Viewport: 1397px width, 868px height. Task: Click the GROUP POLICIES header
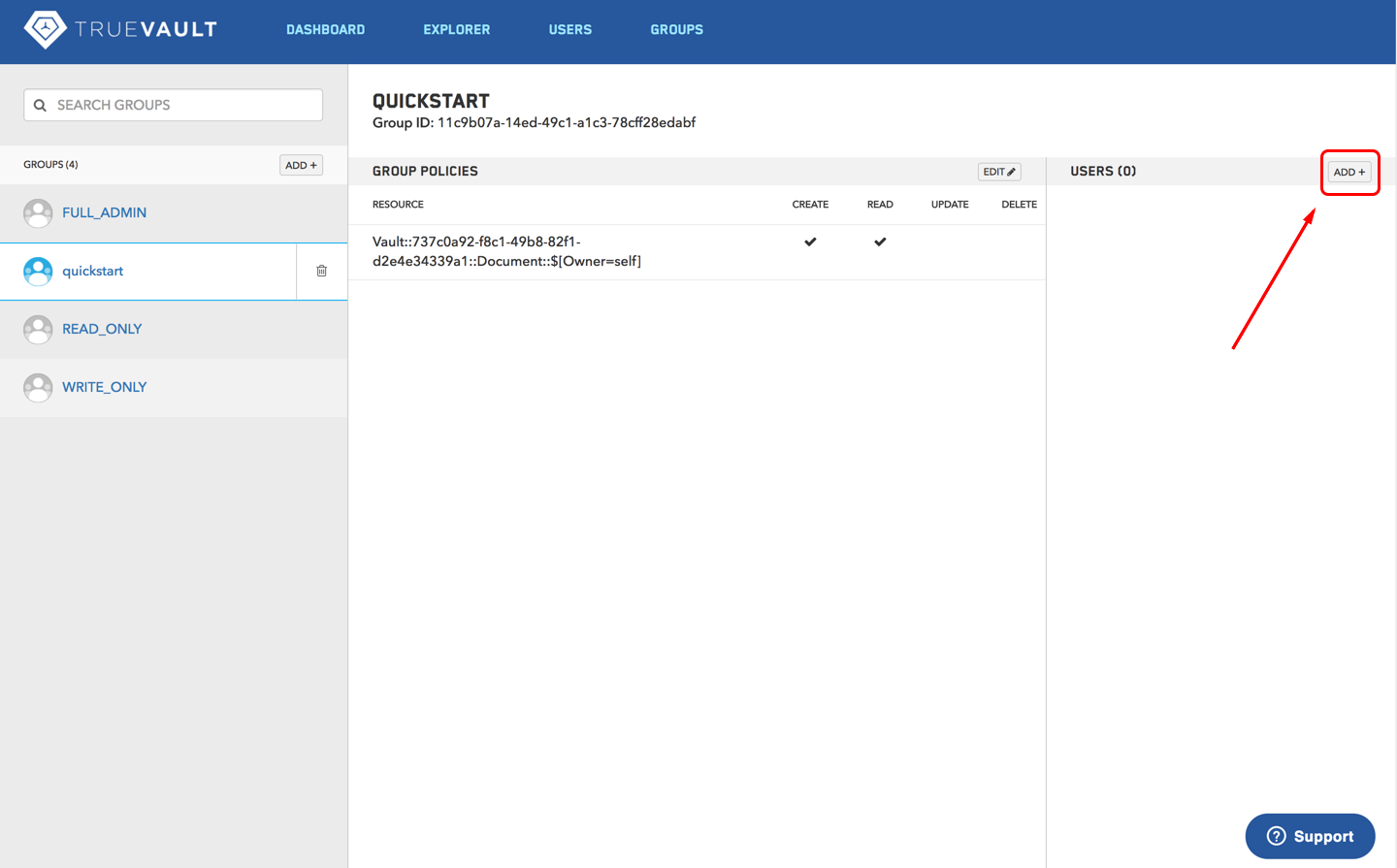[425, 171]
